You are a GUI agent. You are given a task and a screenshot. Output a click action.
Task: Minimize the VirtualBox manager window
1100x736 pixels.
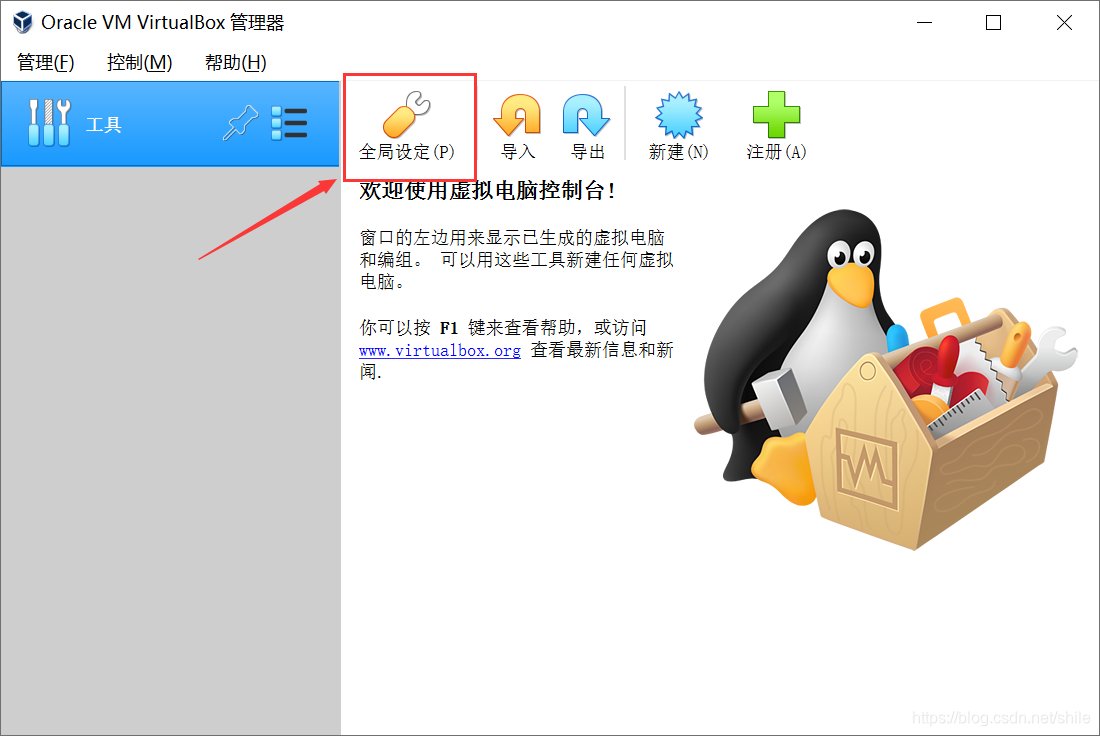pos(925,22)
